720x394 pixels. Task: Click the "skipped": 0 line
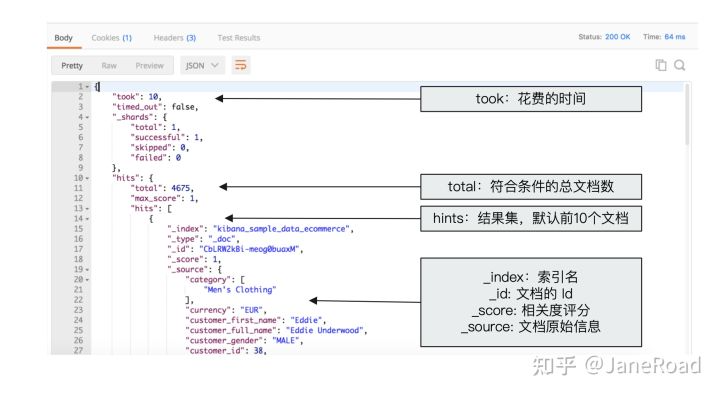[x=159, y=147]
